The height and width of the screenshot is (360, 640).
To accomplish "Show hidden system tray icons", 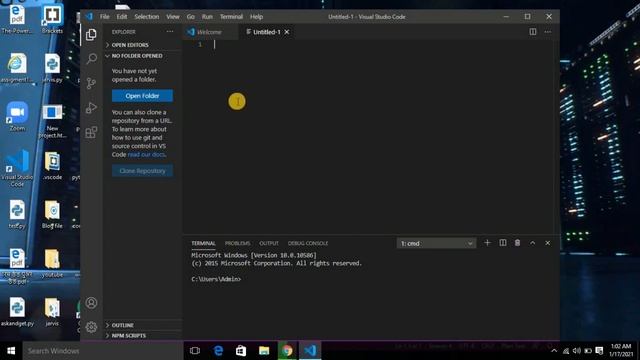I will point(554,351).
